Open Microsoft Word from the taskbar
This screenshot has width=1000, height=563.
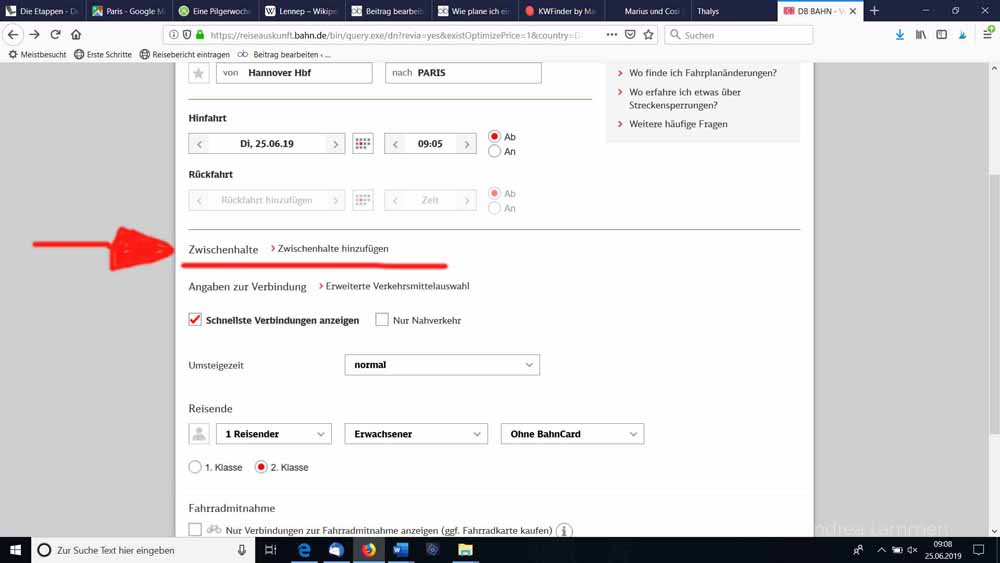(400, 550)
